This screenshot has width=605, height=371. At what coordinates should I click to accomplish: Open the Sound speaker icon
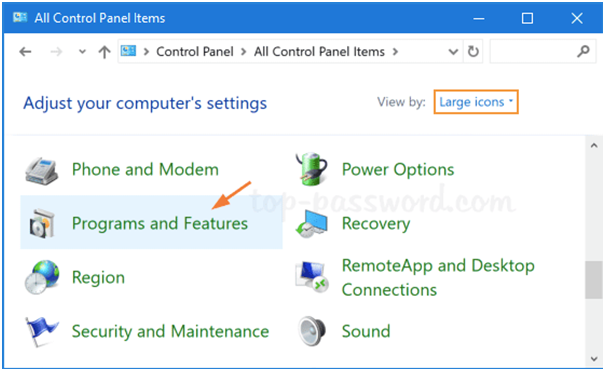[312, 331]
